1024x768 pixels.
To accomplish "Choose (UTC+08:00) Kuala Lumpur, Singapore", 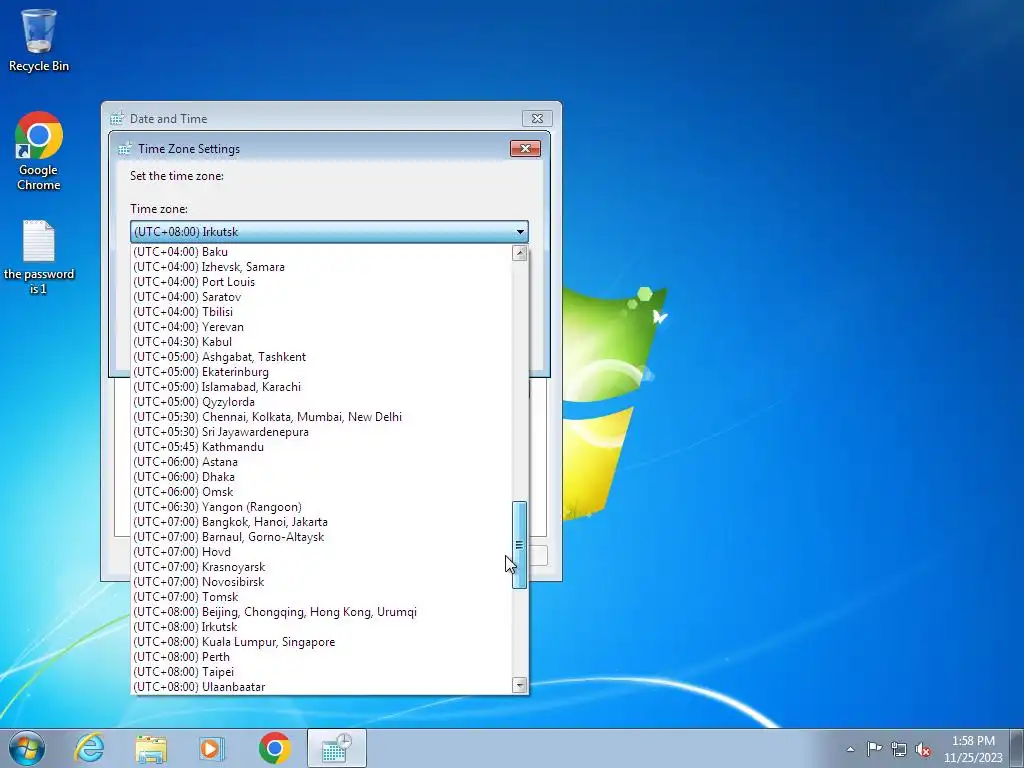I will 321,643.
